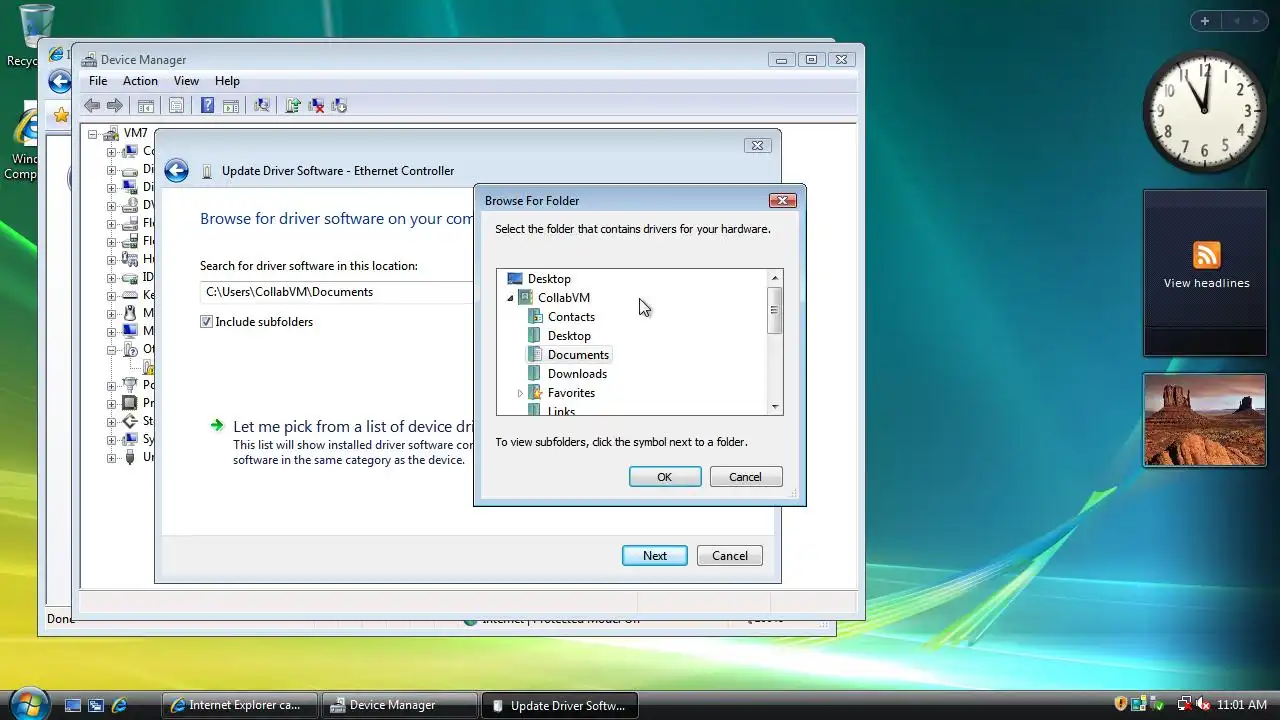This screenshot has width=1280, height=720.
Task: Expand the DVD drives category plus sign
Action: pos(111,206)
